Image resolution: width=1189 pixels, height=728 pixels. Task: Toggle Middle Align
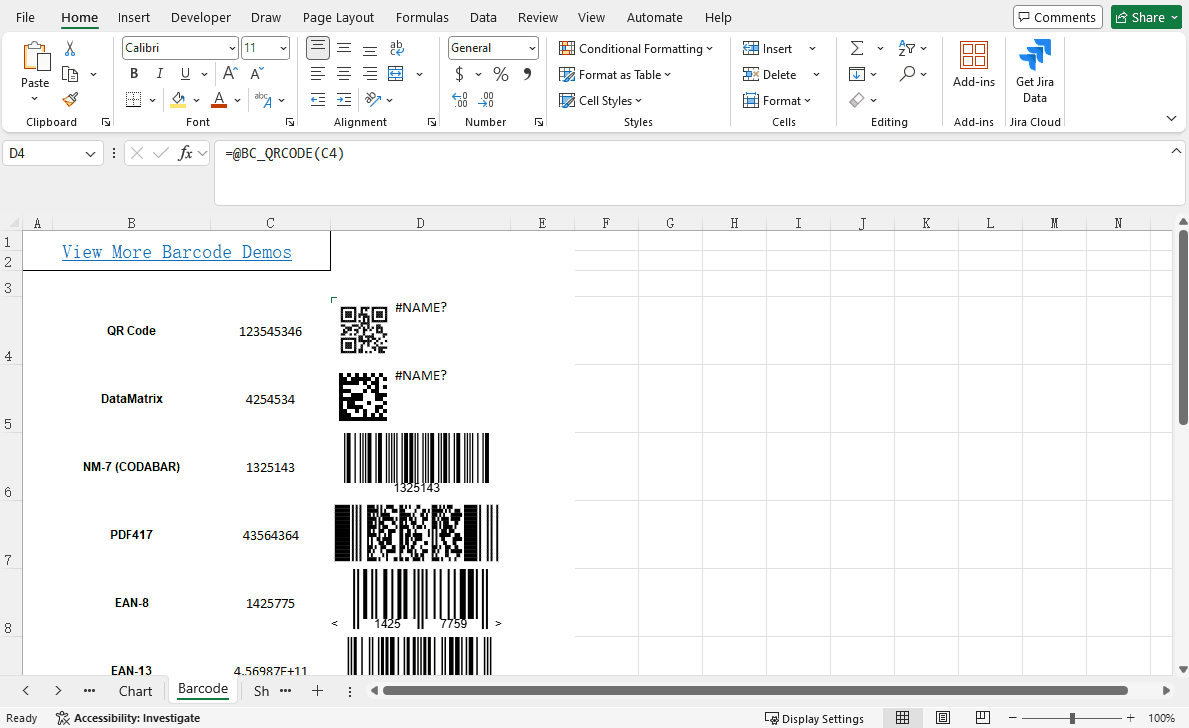tap(344, 48)
